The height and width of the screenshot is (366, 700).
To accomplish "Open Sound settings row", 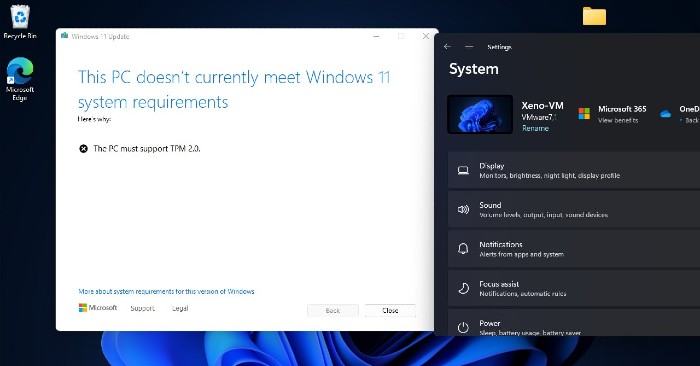I will (x=574, y=209).
